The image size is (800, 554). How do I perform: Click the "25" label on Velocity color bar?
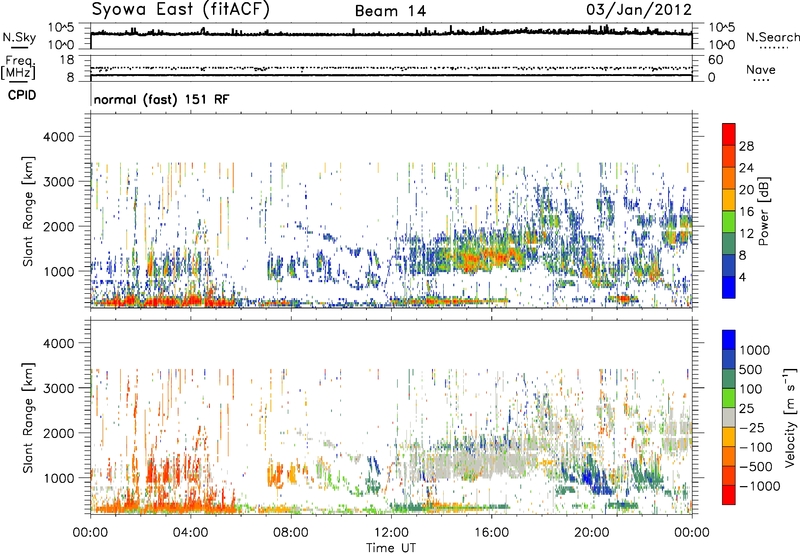(x=746, y=408)
